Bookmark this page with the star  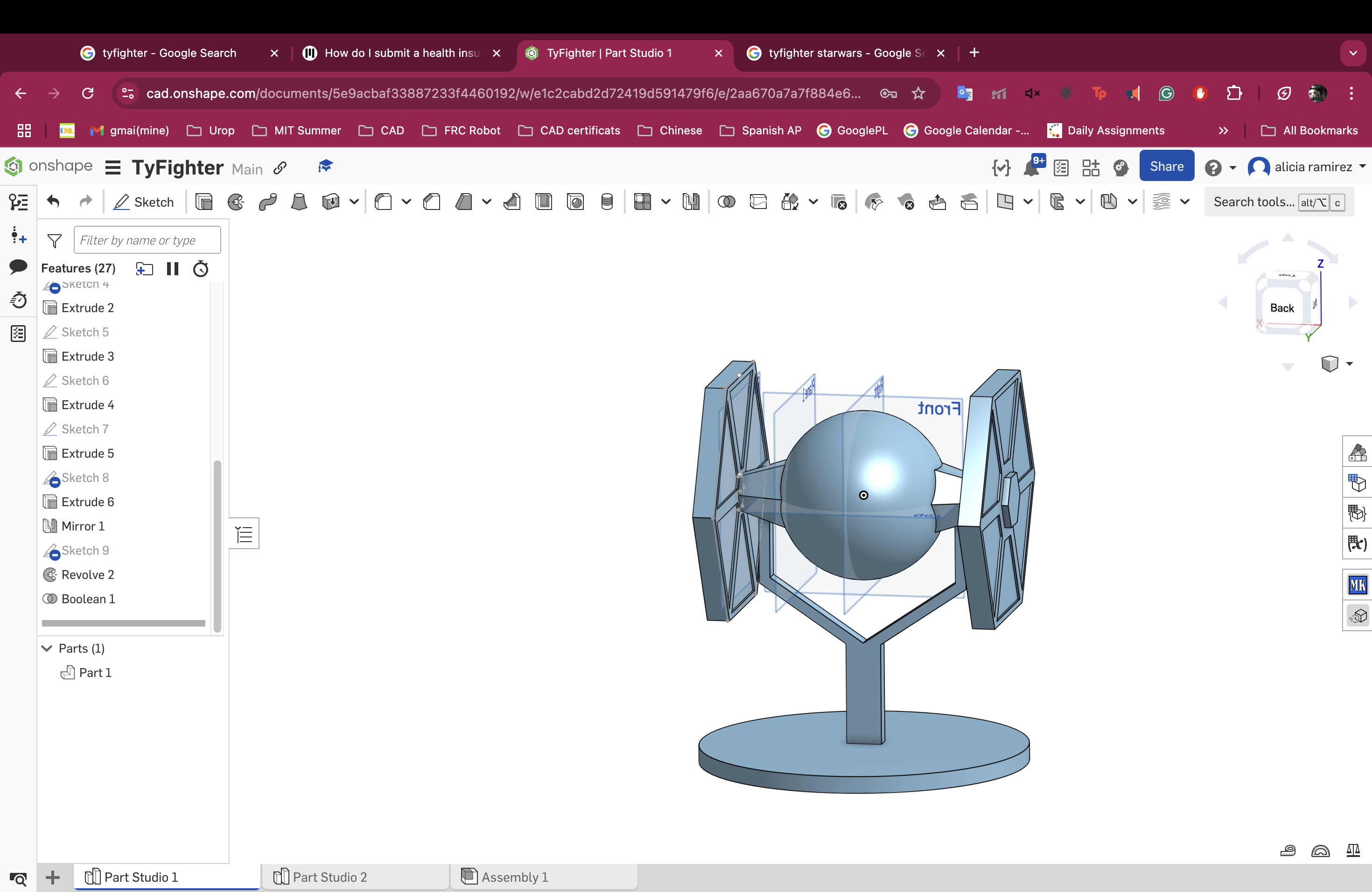pyautogui.click(x=918, y=93)
